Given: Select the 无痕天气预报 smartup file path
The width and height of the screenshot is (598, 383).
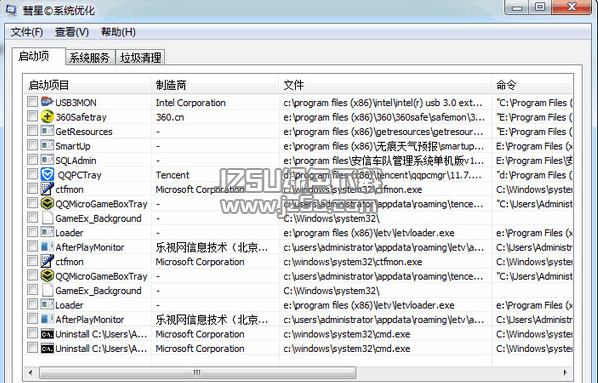Looking at the screenshot, I should pos(383,146).
